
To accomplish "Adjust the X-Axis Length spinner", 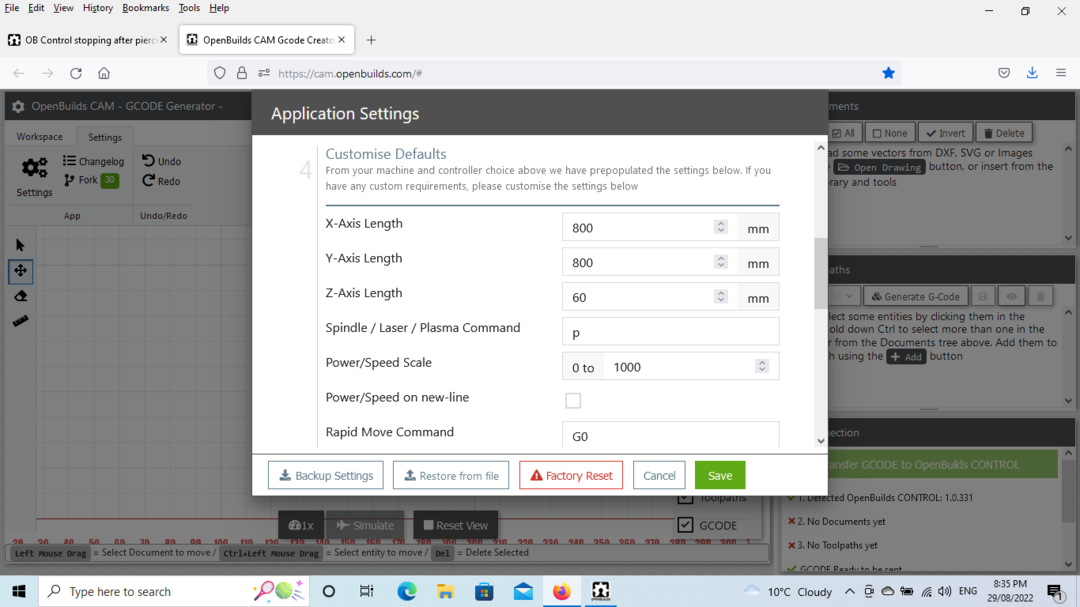I will click(720, 227).
